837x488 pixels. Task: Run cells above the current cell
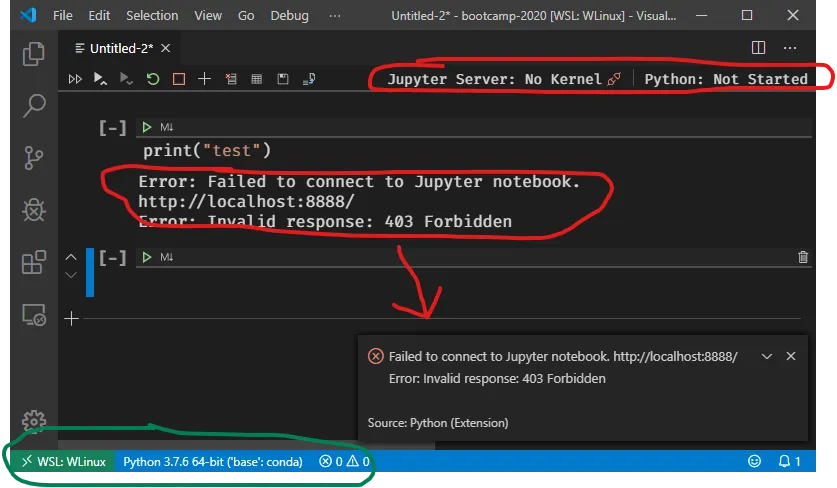(x=100, y=79)
